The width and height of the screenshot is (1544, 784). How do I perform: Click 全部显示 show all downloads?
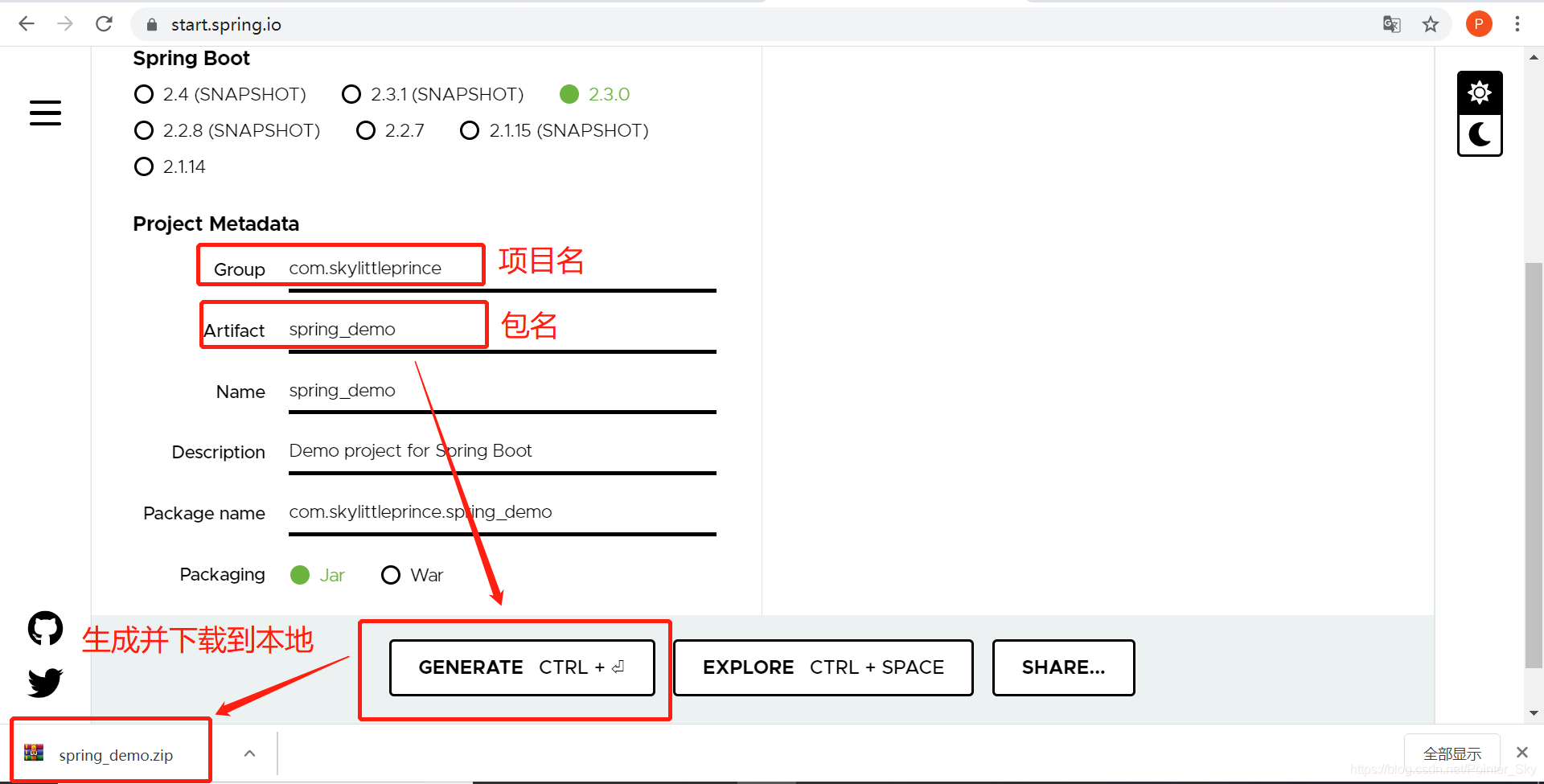pyautogui.click(x=1452, y=753)
